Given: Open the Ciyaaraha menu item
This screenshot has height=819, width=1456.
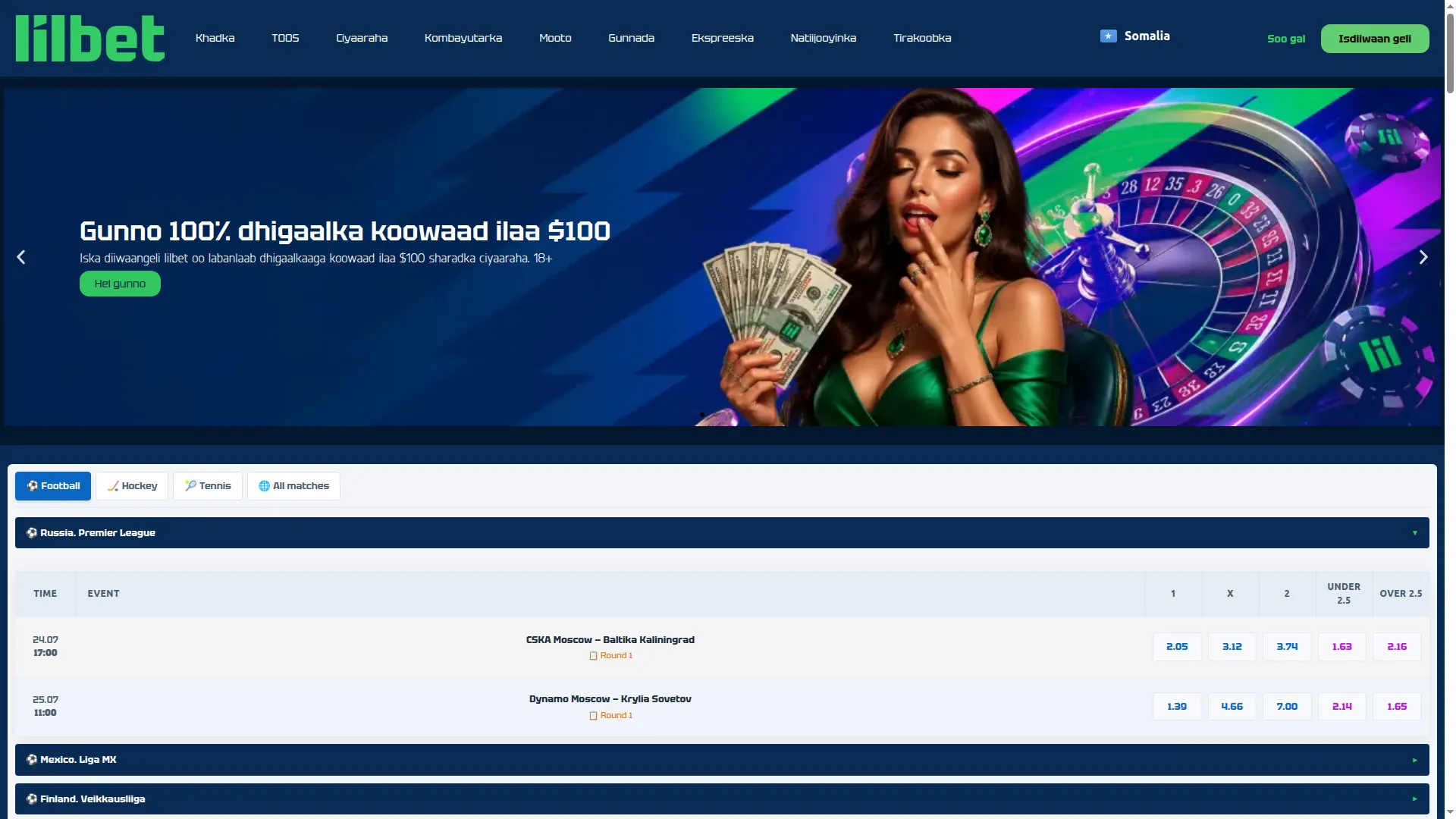Looking at the screenshot, I should click(362, 38).
